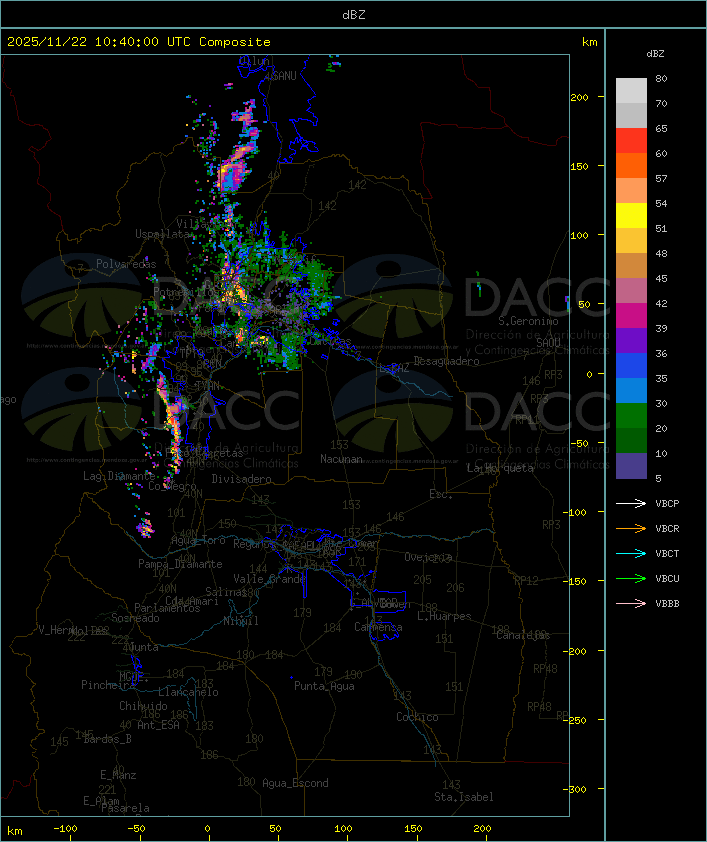Pick the purple 36-39 dBZ legend swatch
This screenshot has height=842, width=707.
[631, 340]
